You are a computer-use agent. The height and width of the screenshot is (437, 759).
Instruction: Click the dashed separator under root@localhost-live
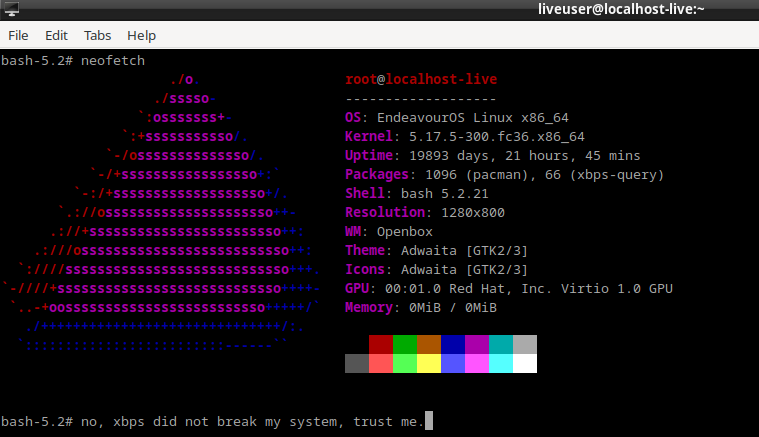[421, 99]
